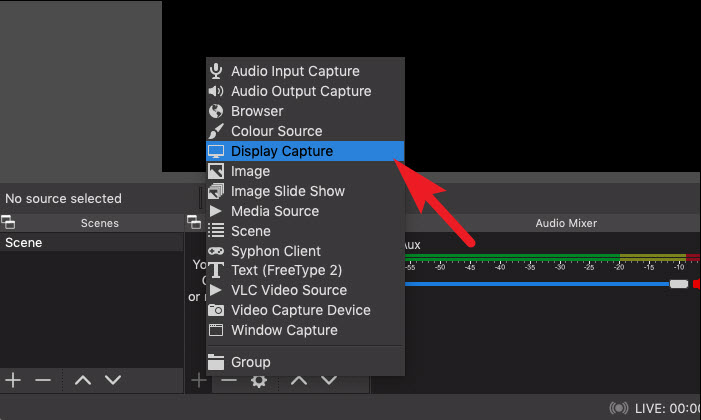Move source down in Sources list
This screenshot has width=701, height=420.
(329, 381)
